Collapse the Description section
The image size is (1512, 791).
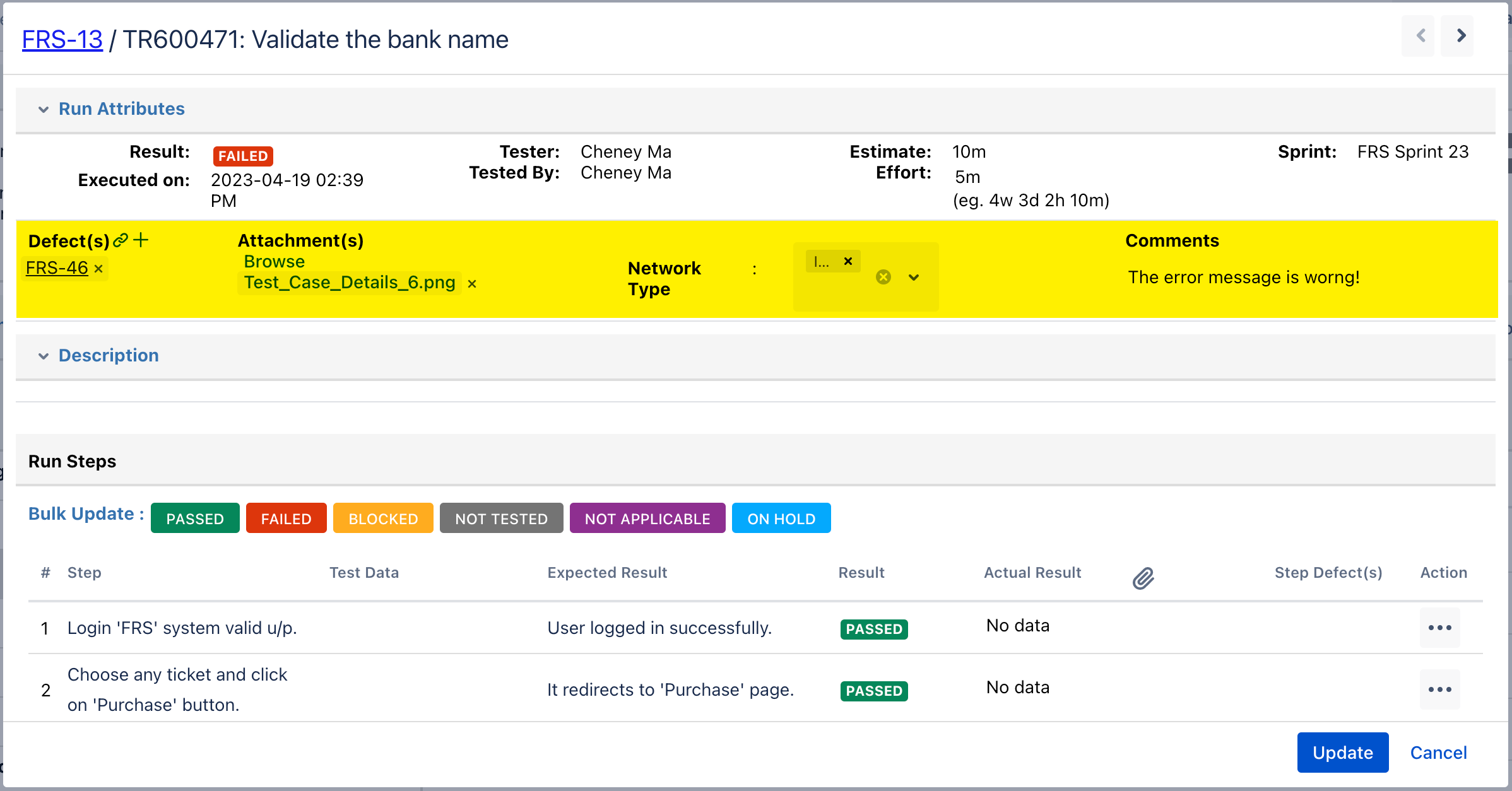44,356
